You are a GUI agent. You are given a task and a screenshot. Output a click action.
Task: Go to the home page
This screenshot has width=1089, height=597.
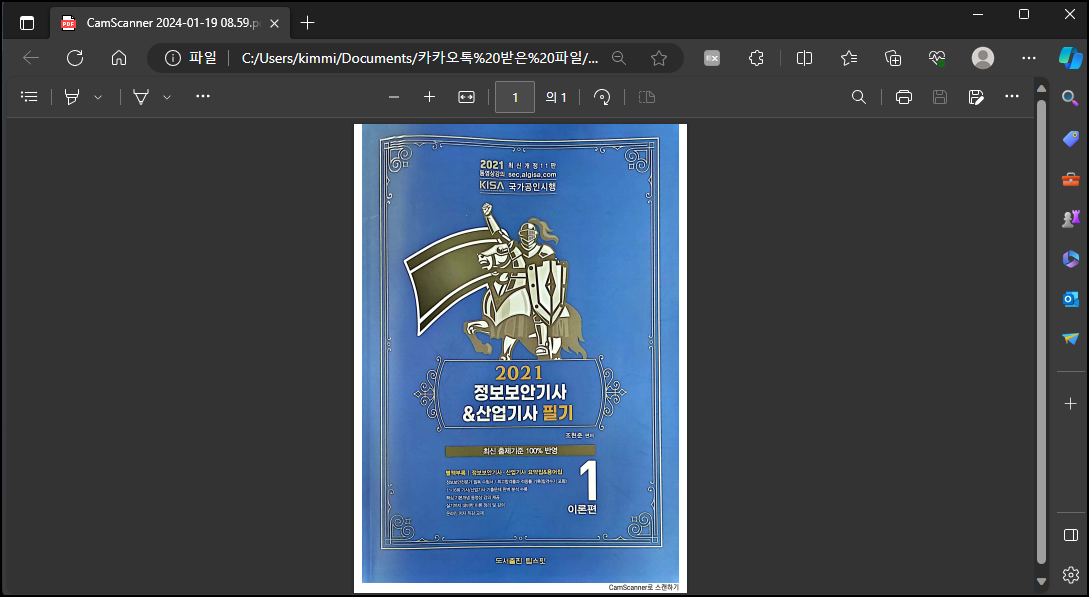pyautogui.click(x=119, y=58)
